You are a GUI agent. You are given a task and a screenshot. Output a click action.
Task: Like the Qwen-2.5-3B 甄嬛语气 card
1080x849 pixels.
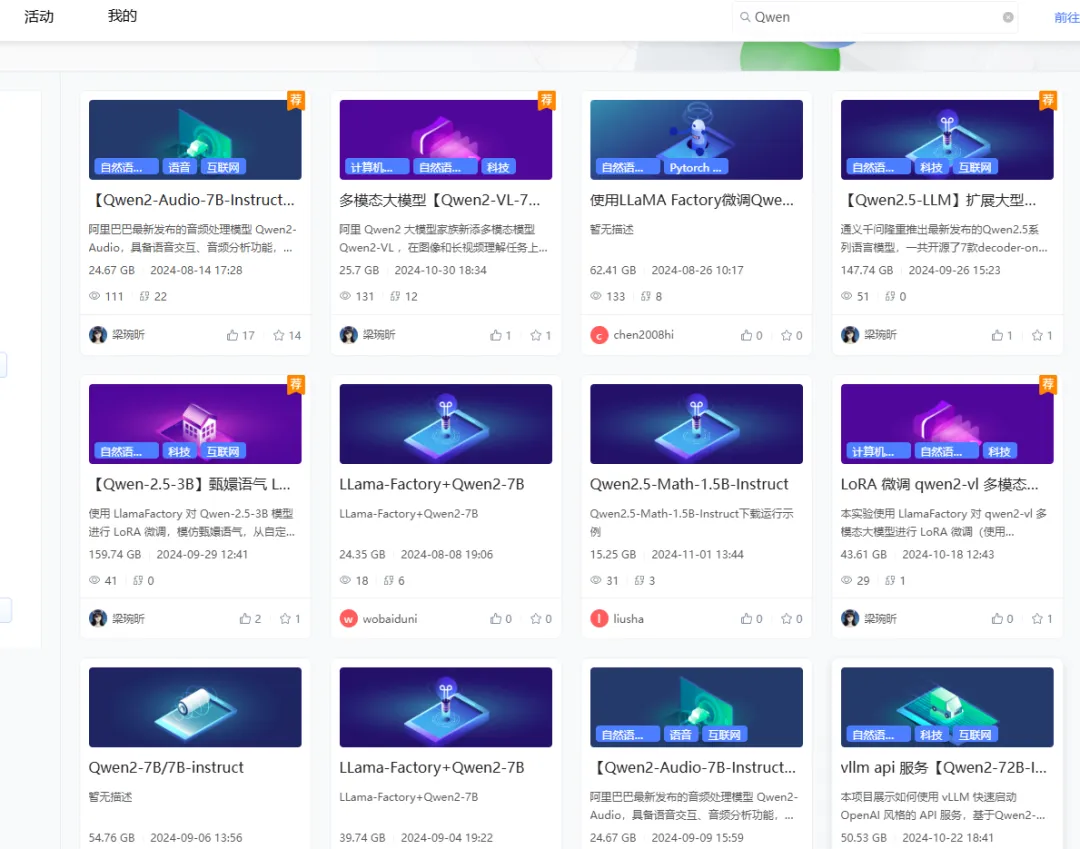coord(245,619)
